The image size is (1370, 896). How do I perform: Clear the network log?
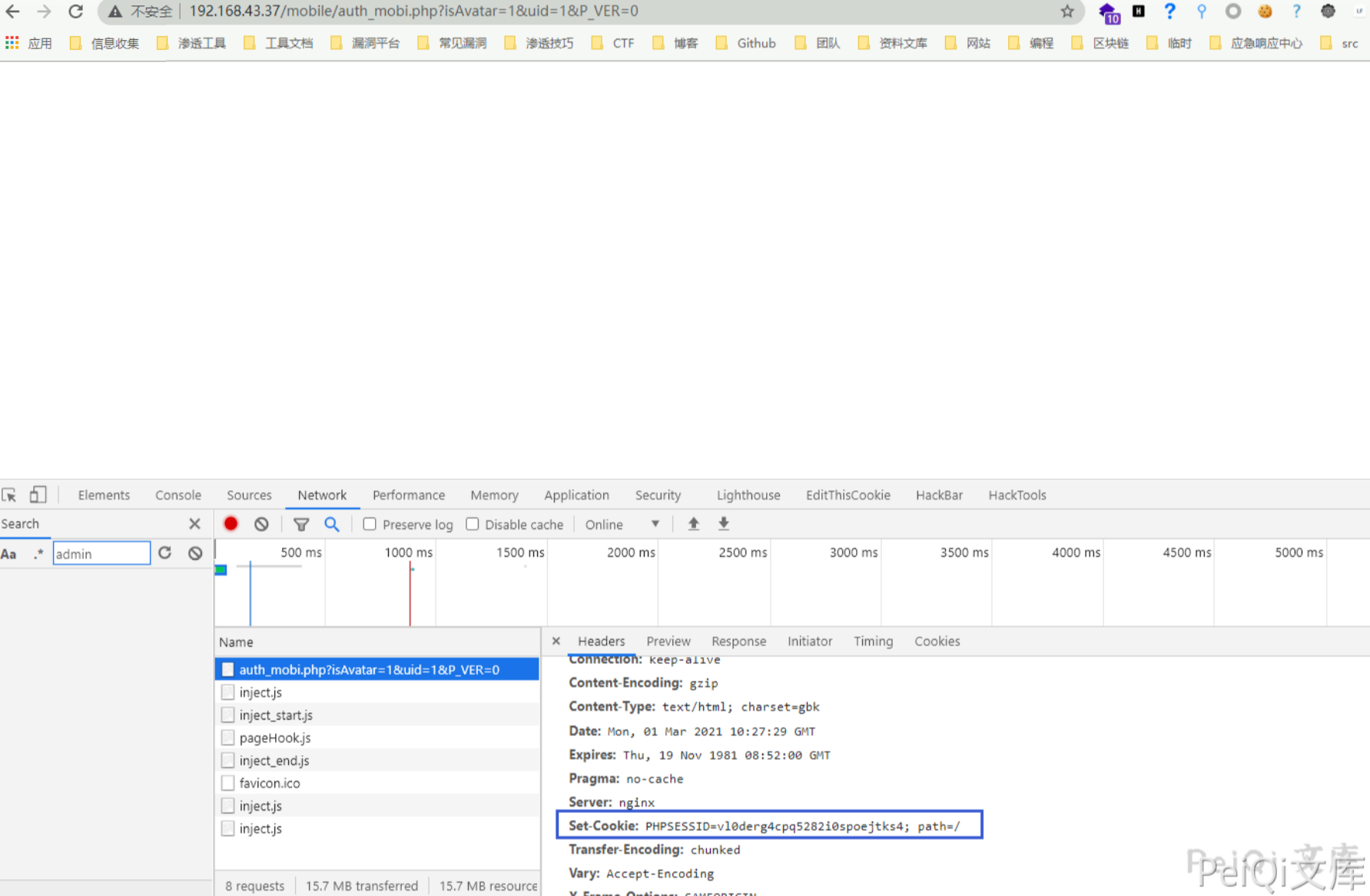coord(261,524)
